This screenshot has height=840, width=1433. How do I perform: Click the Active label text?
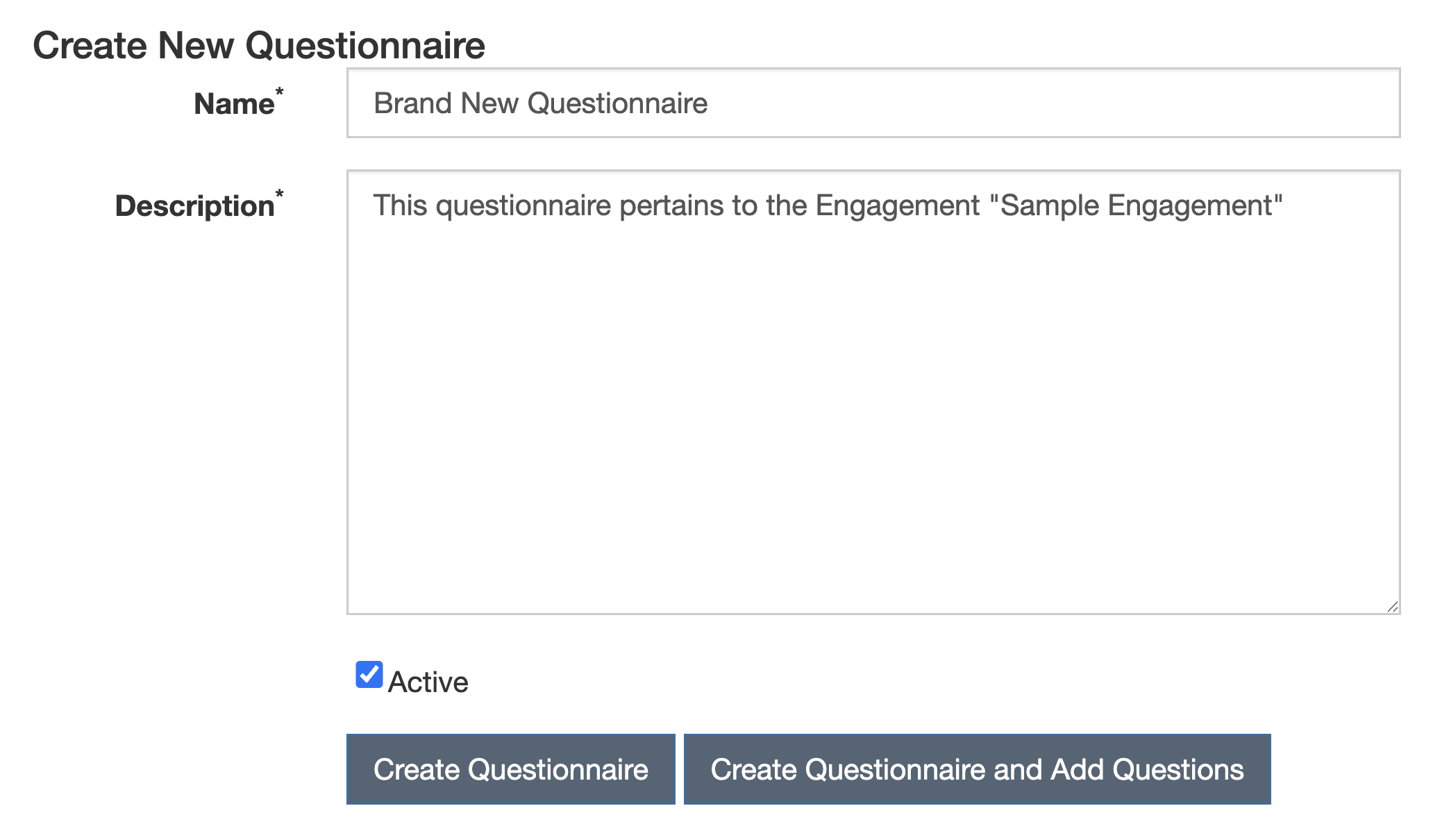(x=428, y=682)
